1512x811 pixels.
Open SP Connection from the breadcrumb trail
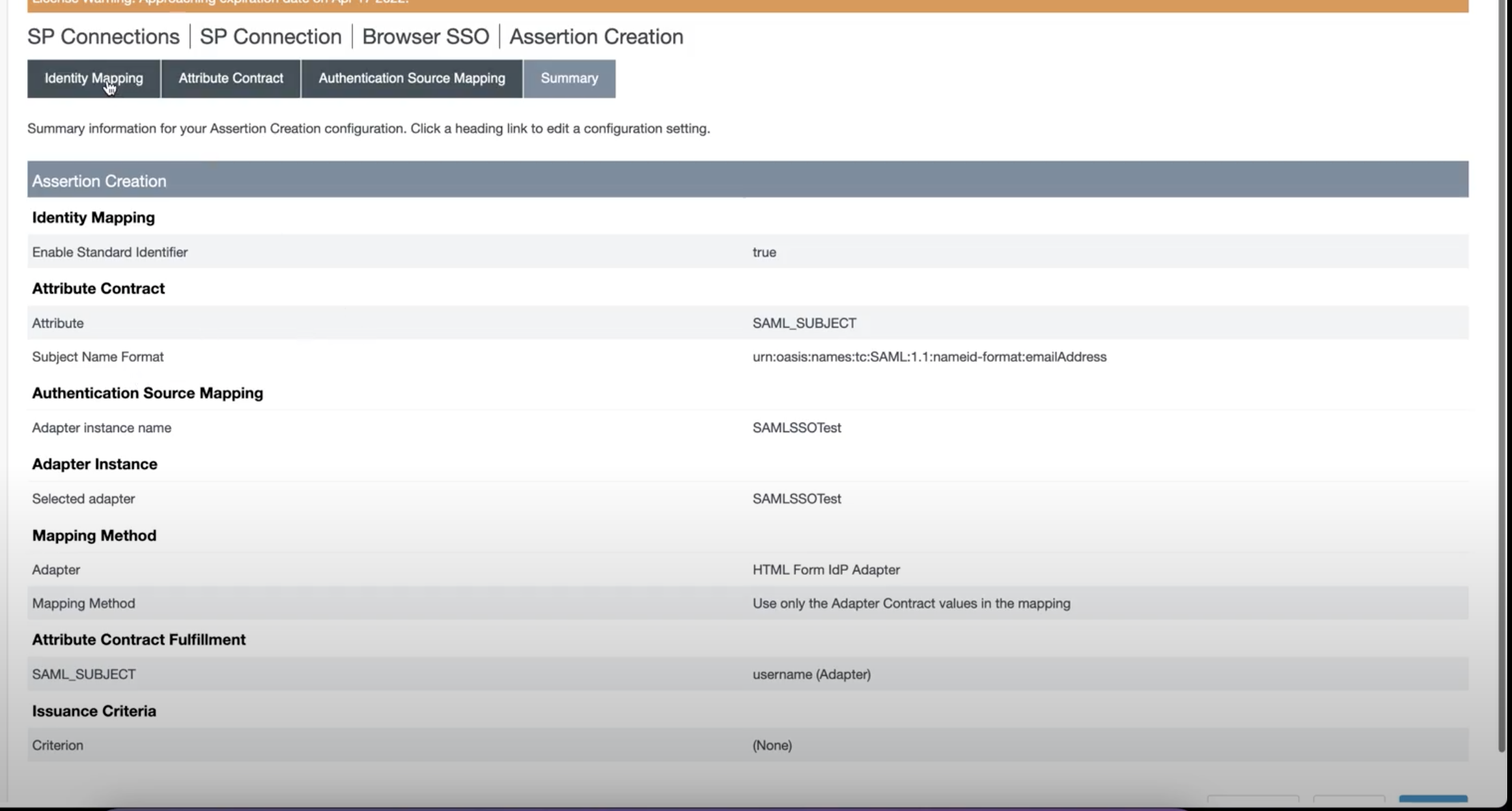[270, 36]
